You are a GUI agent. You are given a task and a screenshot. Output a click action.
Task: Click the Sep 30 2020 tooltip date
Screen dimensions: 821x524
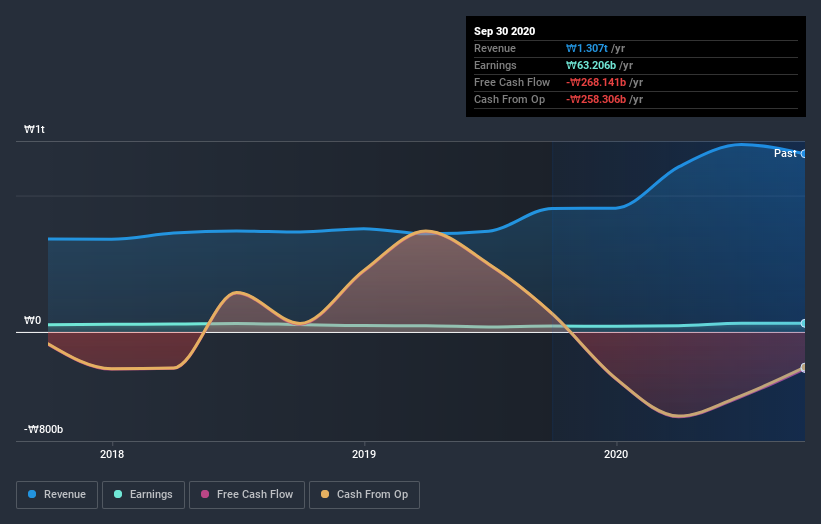coord(505,31)
